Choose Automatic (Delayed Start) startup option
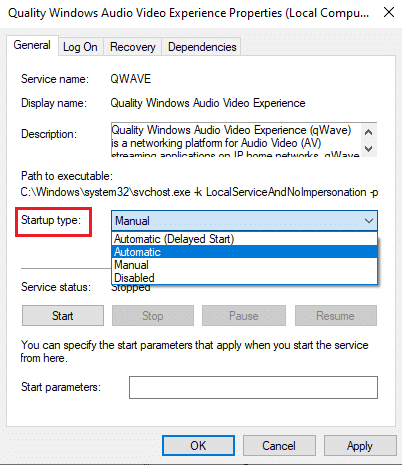This screenshot has width=402, height=465. 244,239
